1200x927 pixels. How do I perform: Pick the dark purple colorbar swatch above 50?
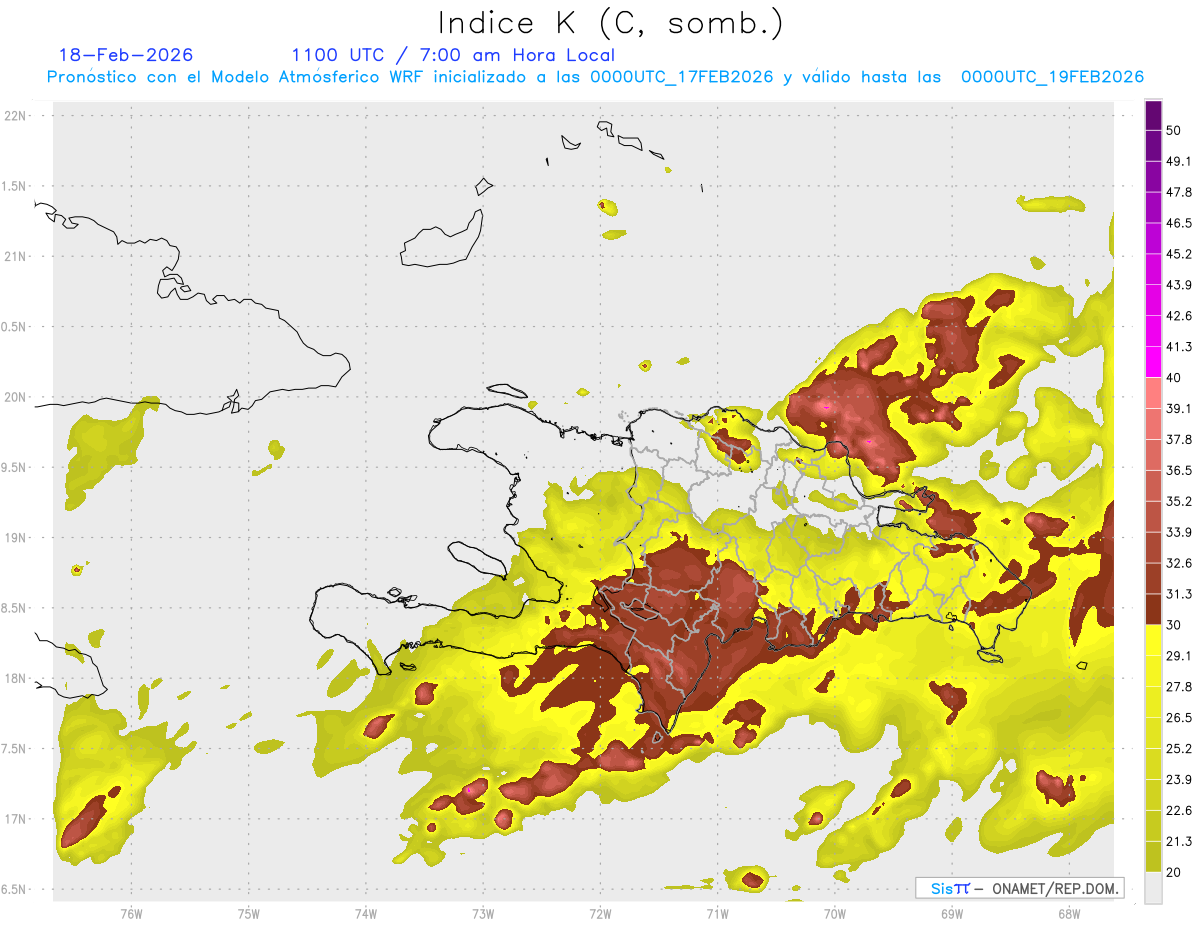point(1153,115)
